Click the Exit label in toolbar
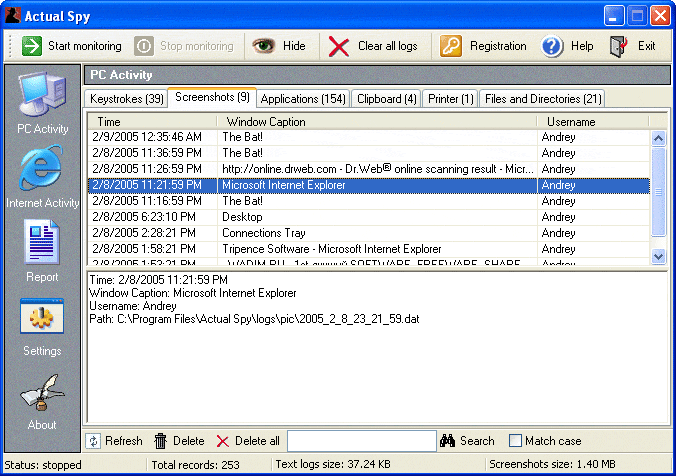676x476 pixels. pos(646,46)
